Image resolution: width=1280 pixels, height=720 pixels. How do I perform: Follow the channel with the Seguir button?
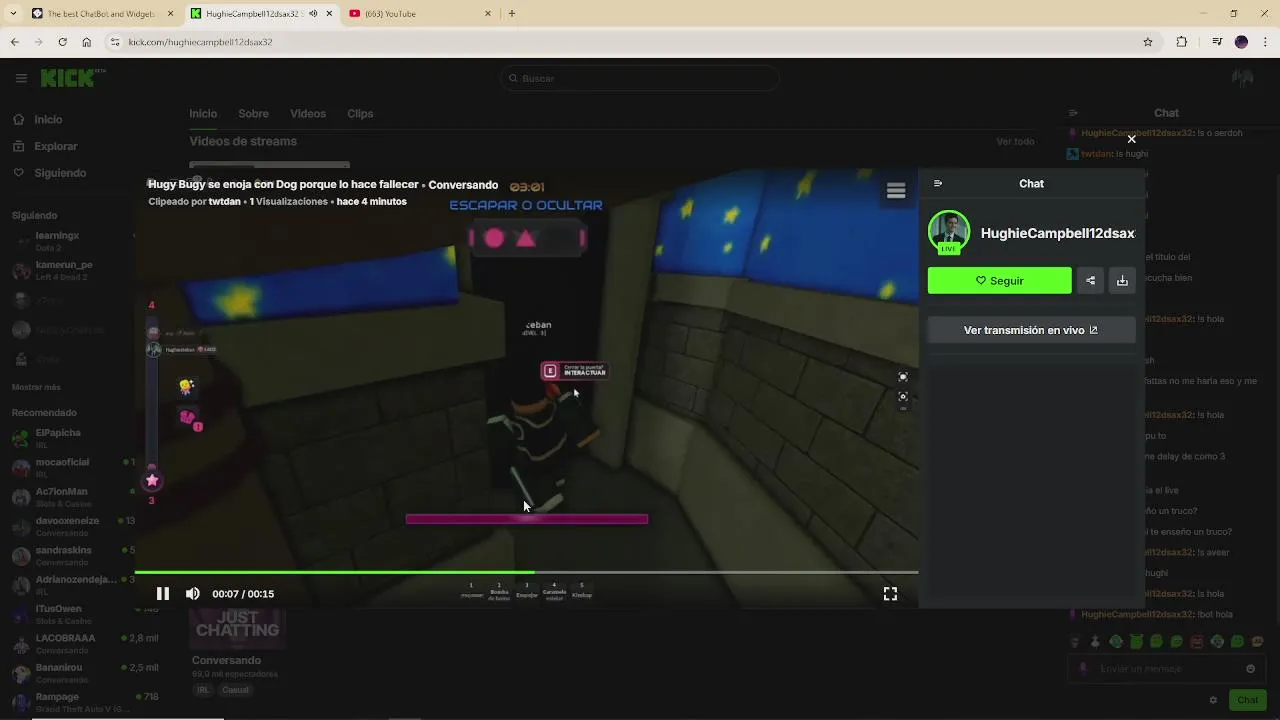tap(999, 281)
